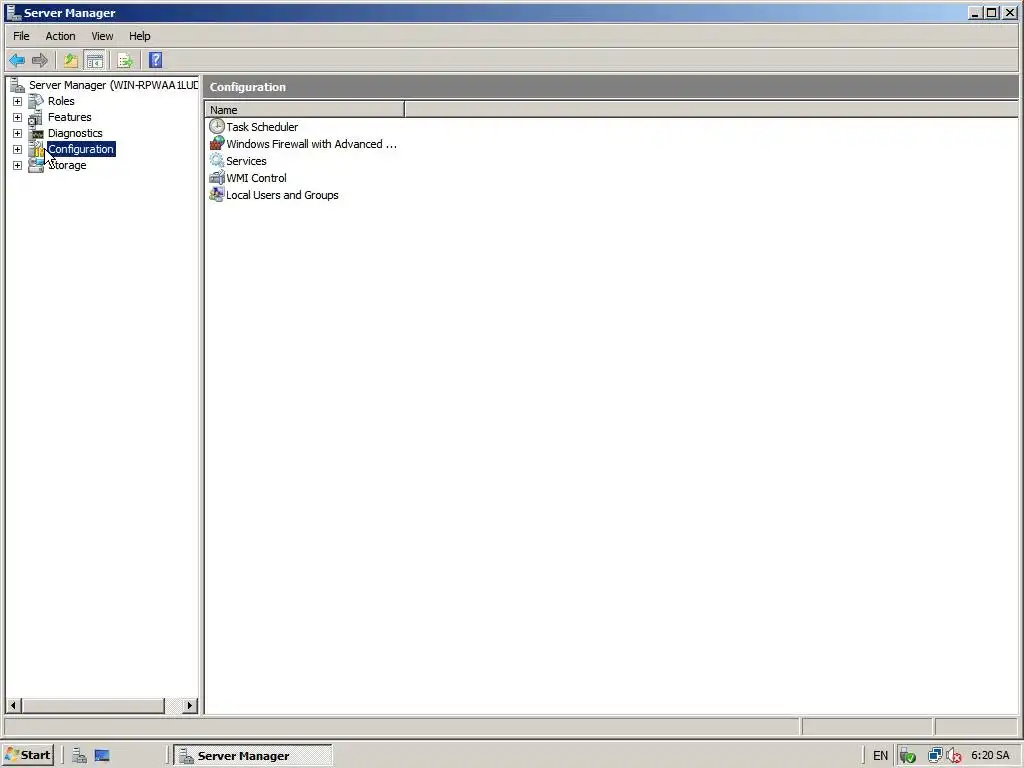Click the Services gear icon
This screenshot has height=768, width=1024.
pyautogui.click(x=217, y=161)
